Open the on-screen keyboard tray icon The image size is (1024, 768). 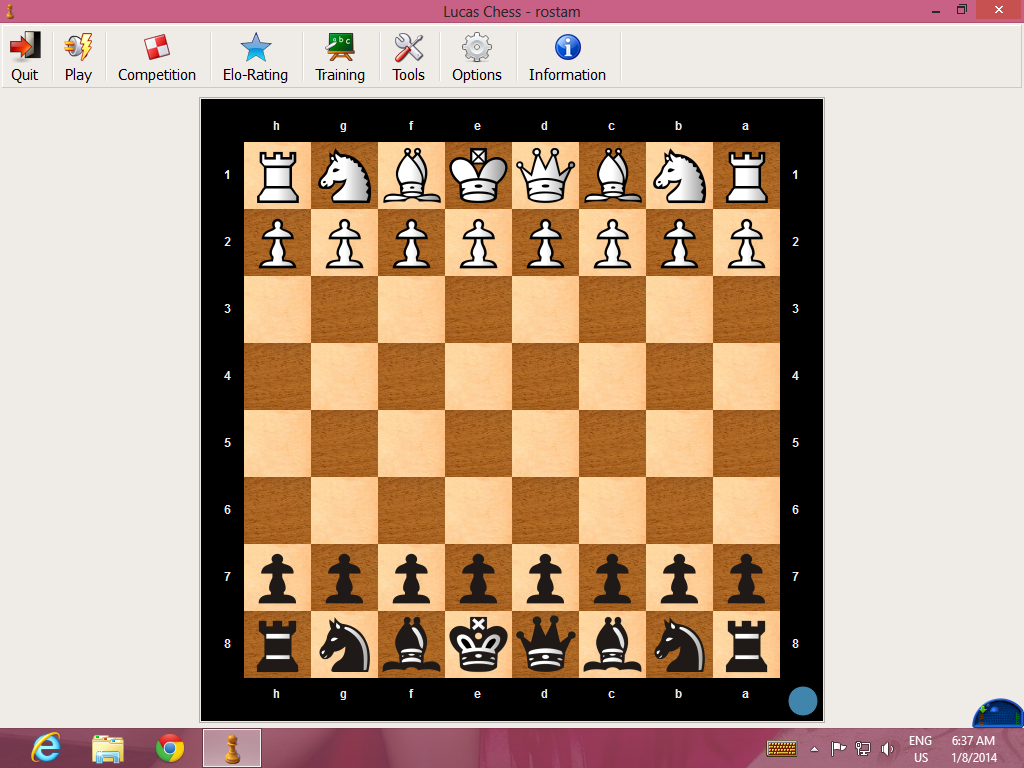(782, 748)
